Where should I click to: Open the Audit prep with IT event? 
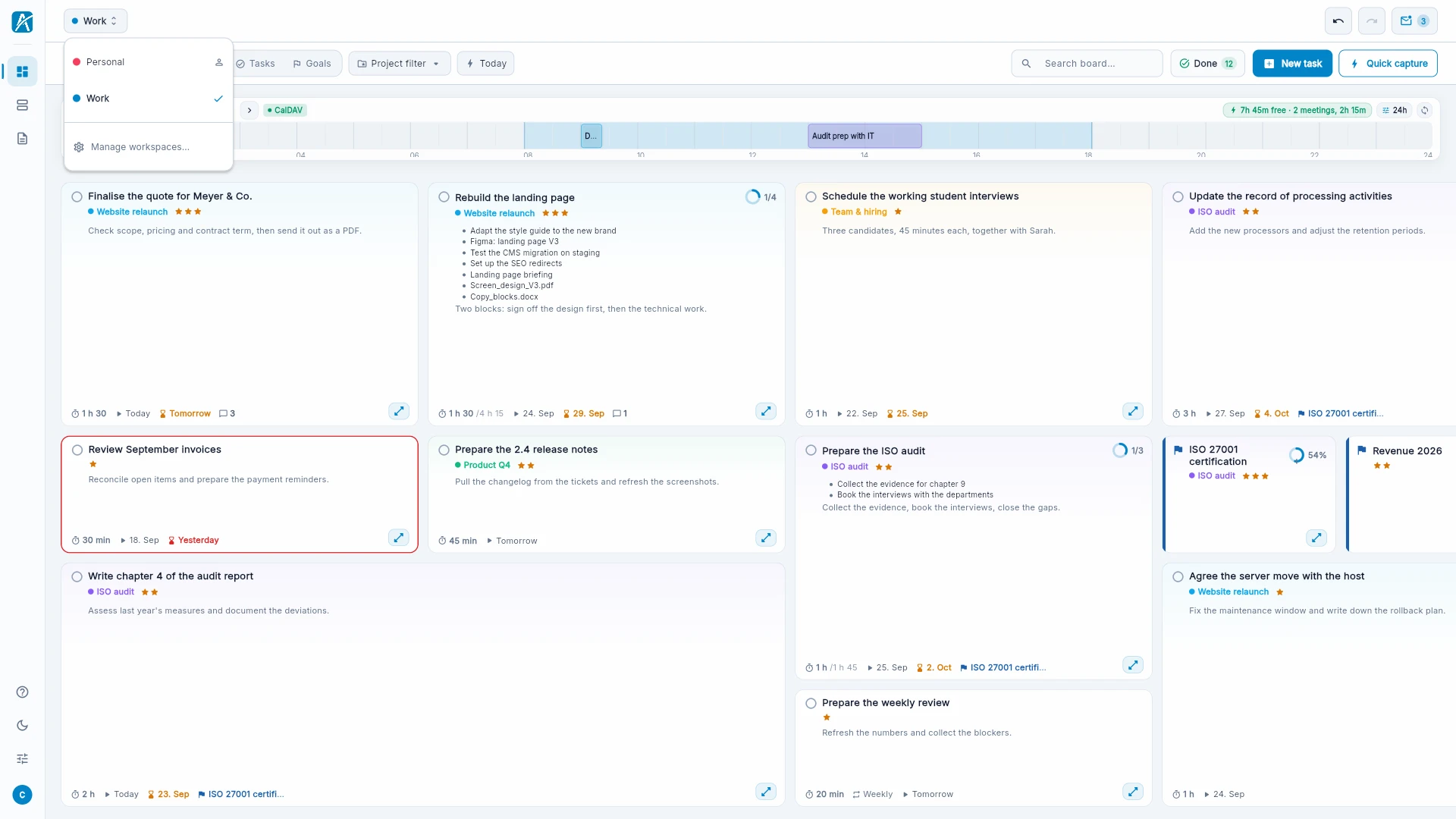click(864, 136)
